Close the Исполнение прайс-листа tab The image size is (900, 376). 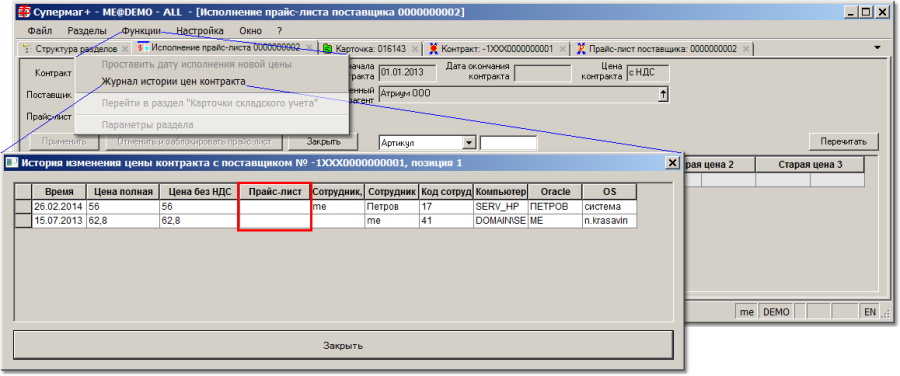click(x=309, y=48)
